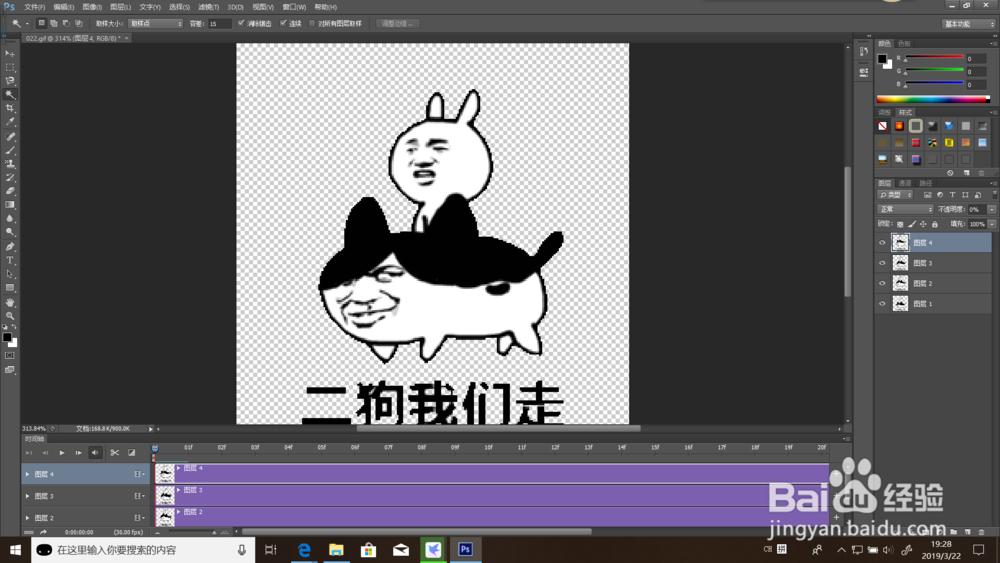This screenshot has height=563, width=1000.
Task: Click the render video arrow icon
Action: click(x=43, y=532)
